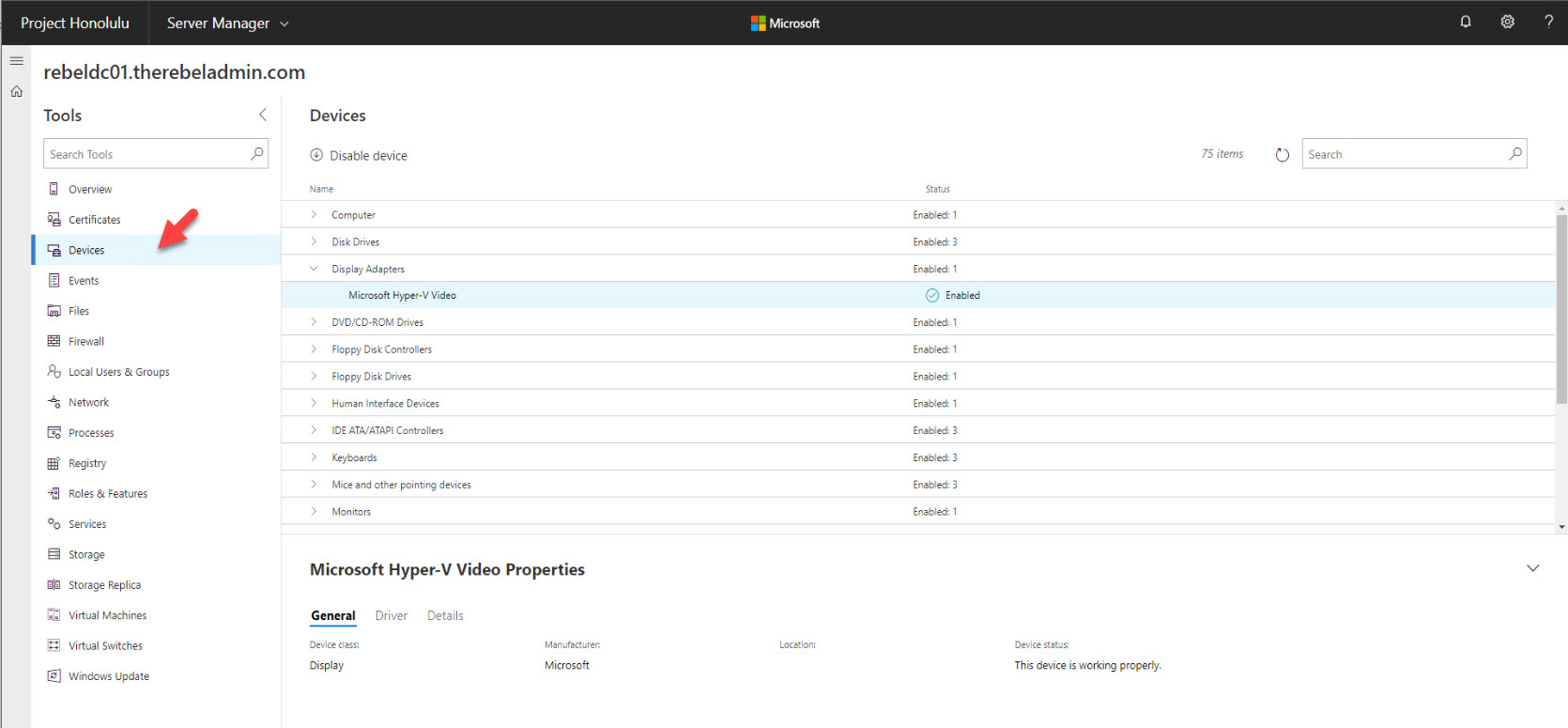Open settings gear in top bar
Screen dimensions: 1568x728
[1507, 22]
